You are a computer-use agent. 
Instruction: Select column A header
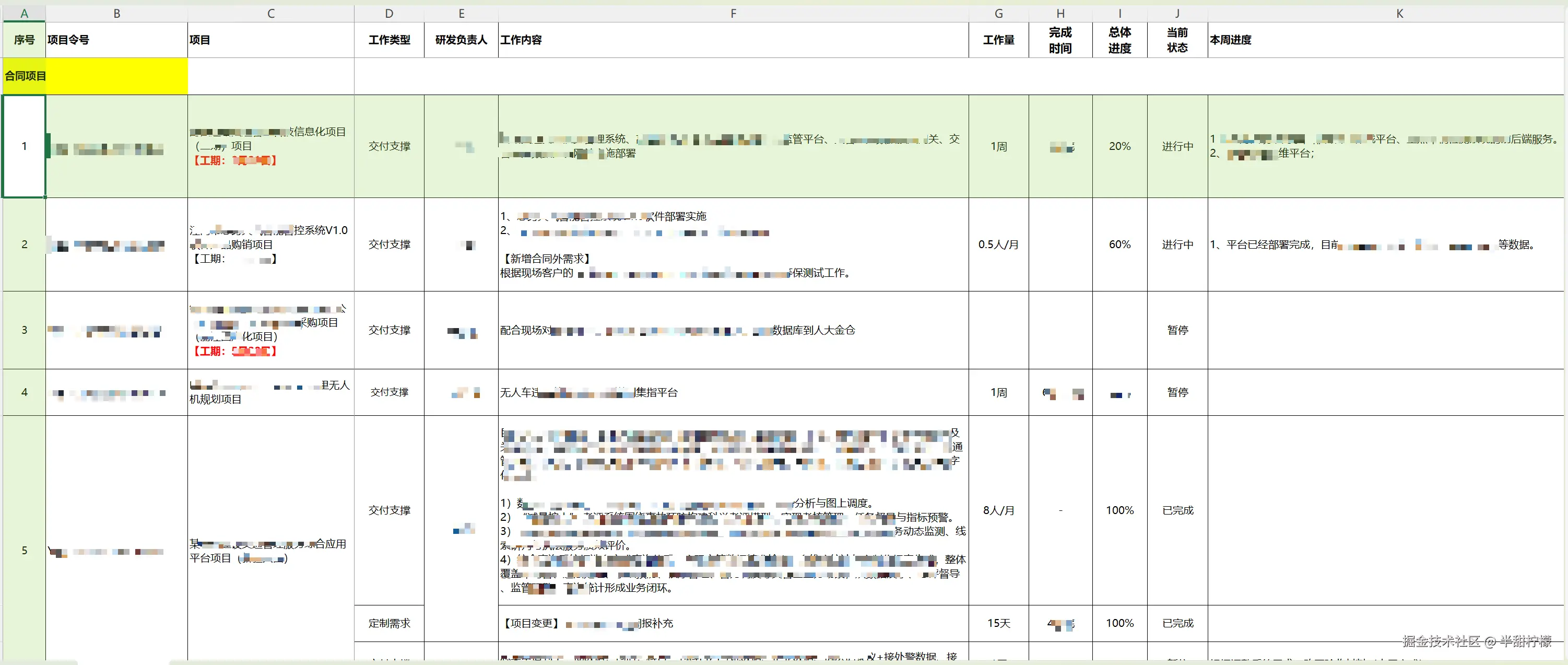(x=25, y=14)
